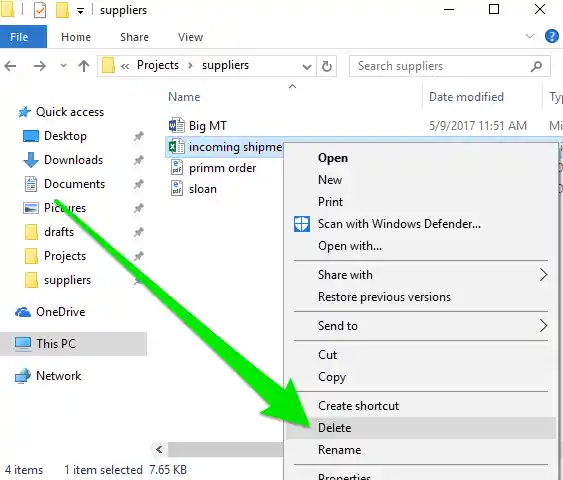Click the Projects breadcrumb in address bar
Viewport: 563px width, 480px height.
click(x=158, y=65)
